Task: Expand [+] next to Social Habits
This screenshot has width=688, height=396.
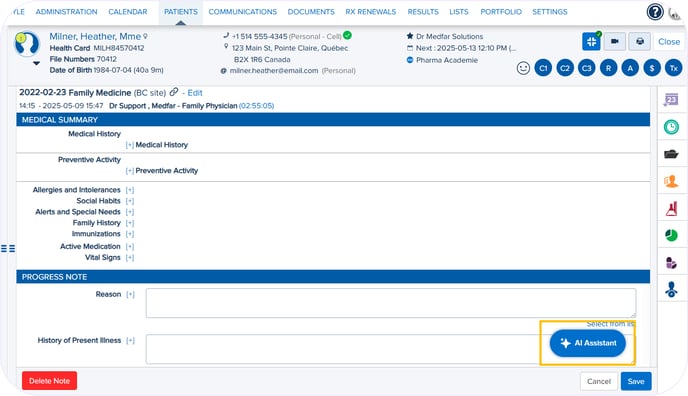Action: (129, 201)
